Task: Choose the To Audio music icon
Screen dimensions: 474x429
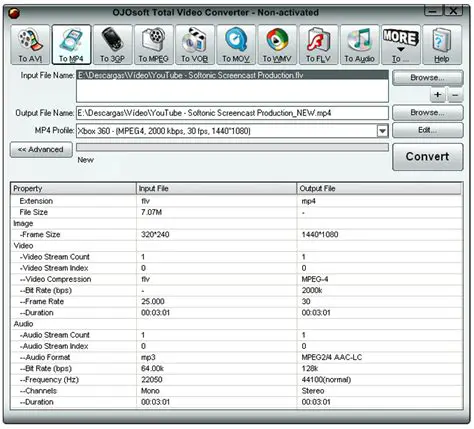Action: pos(360,44)
